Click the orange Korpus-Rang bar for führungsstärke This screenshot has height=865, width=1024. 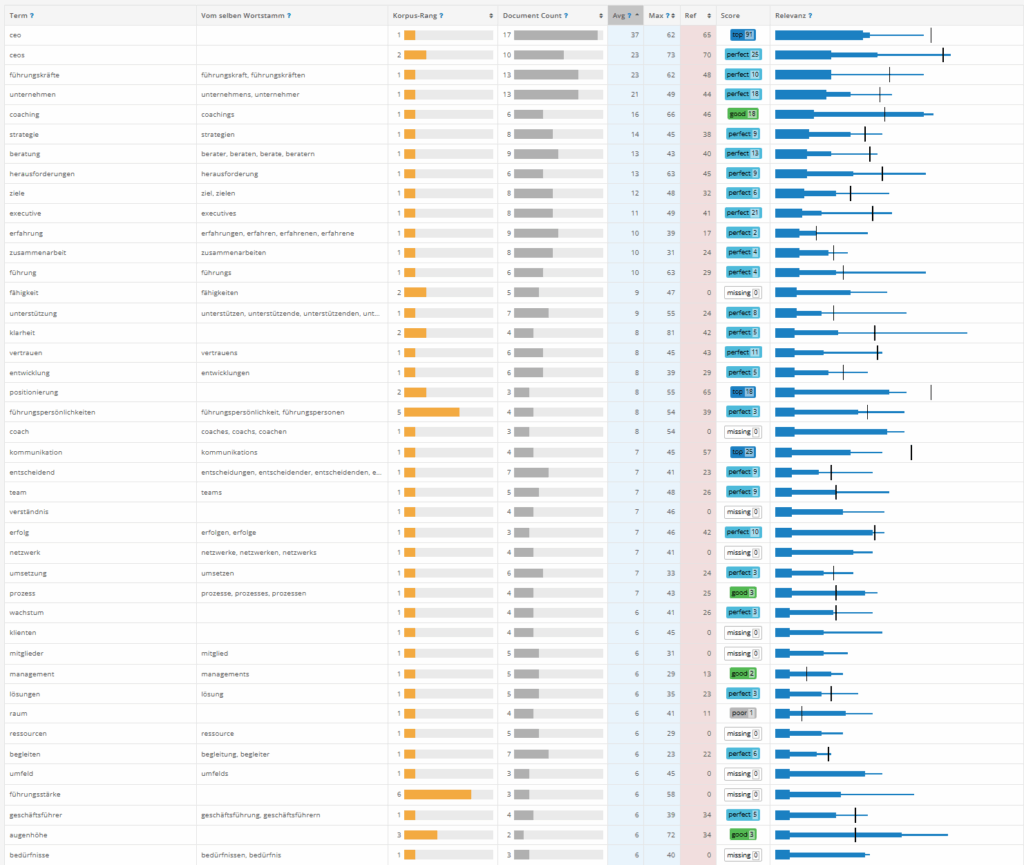(x=437, y=794)
